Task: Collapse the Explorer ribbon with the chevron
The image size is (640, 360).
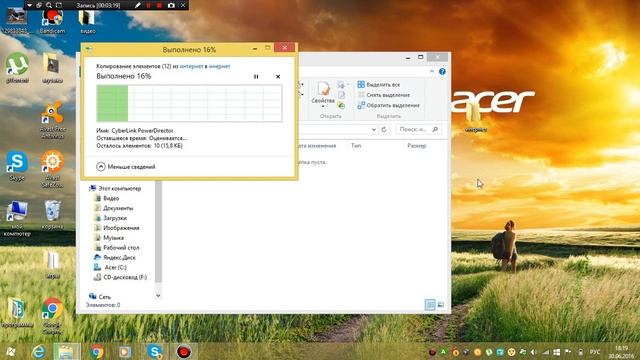Action: [x=432, y=71]
